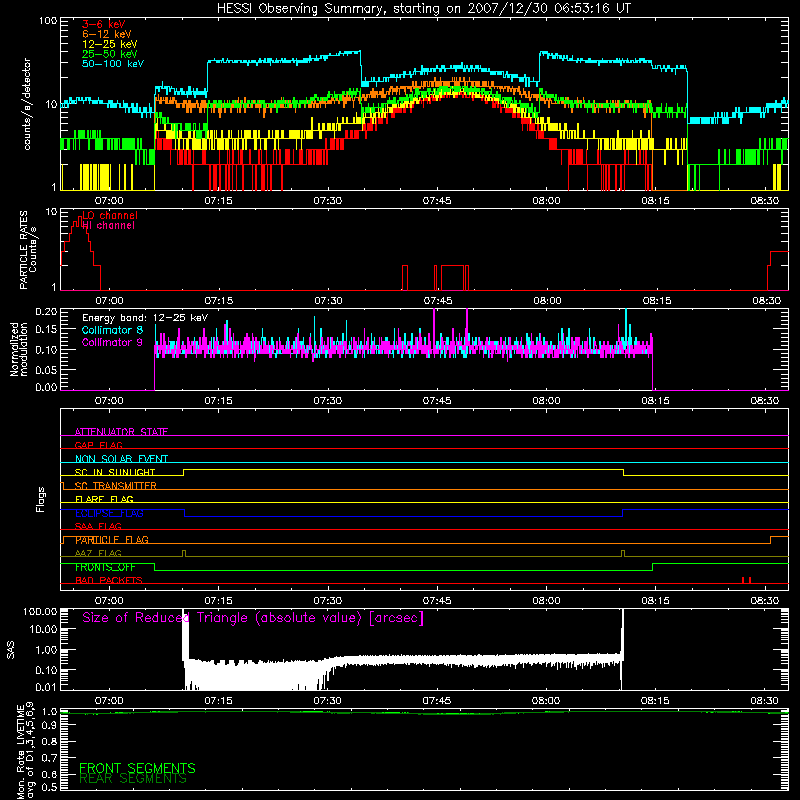
Task: Click the 100 value on count-rate axis
Action: 48,21
